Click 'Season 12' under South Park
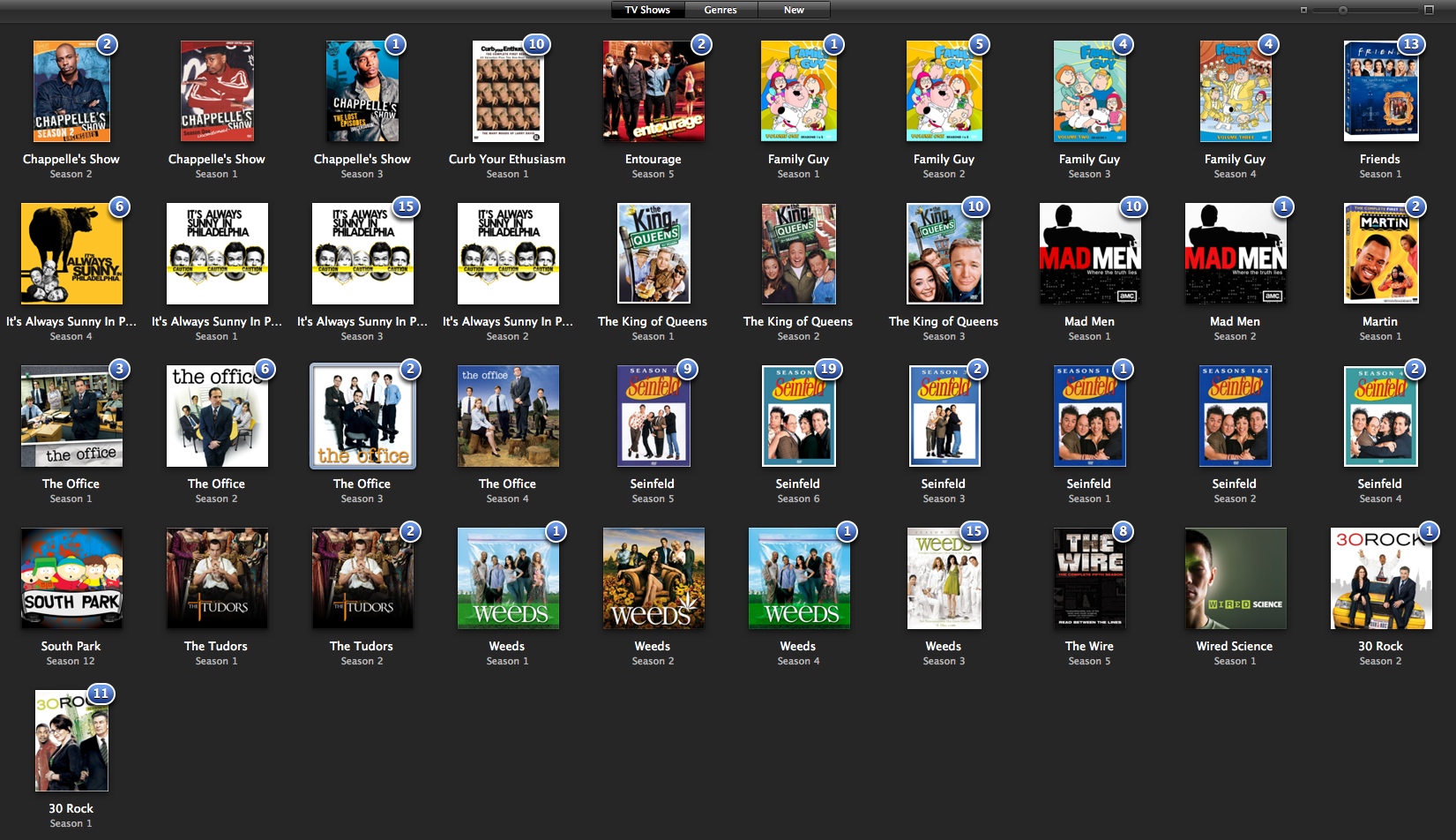 click(x=71, y=662)
